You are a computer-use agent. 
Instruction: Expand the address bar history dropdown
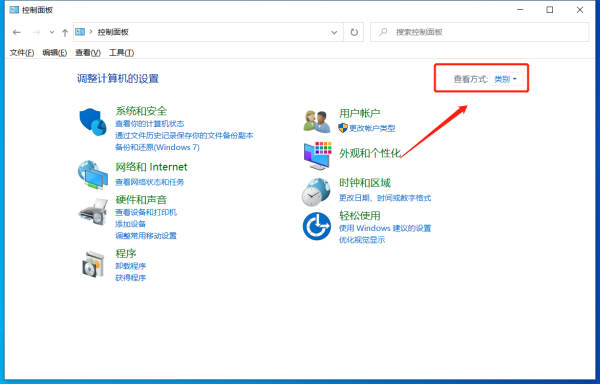[334, 33]
